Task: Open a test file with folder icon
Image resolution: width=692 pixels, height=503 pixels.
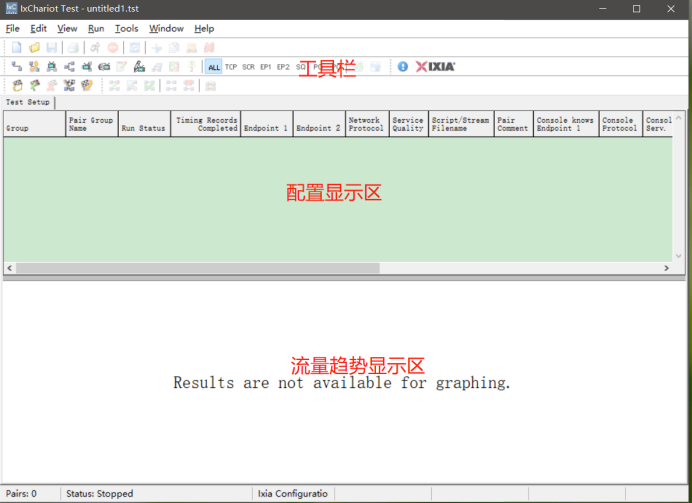Action: pos(34,48)
